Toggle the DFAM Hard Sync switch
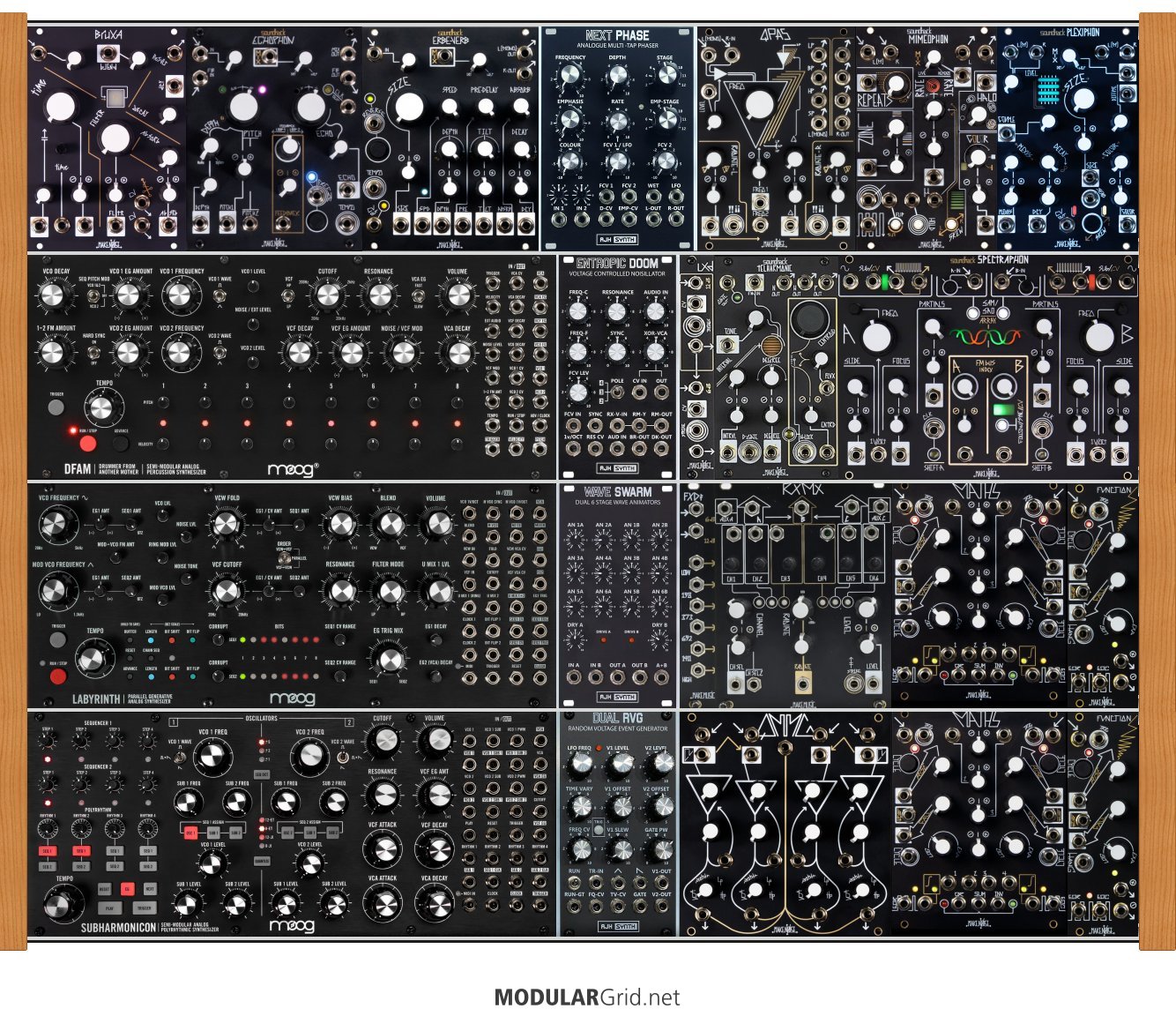The width and height of the screenshot is (1176, 1016). [94, 355]
